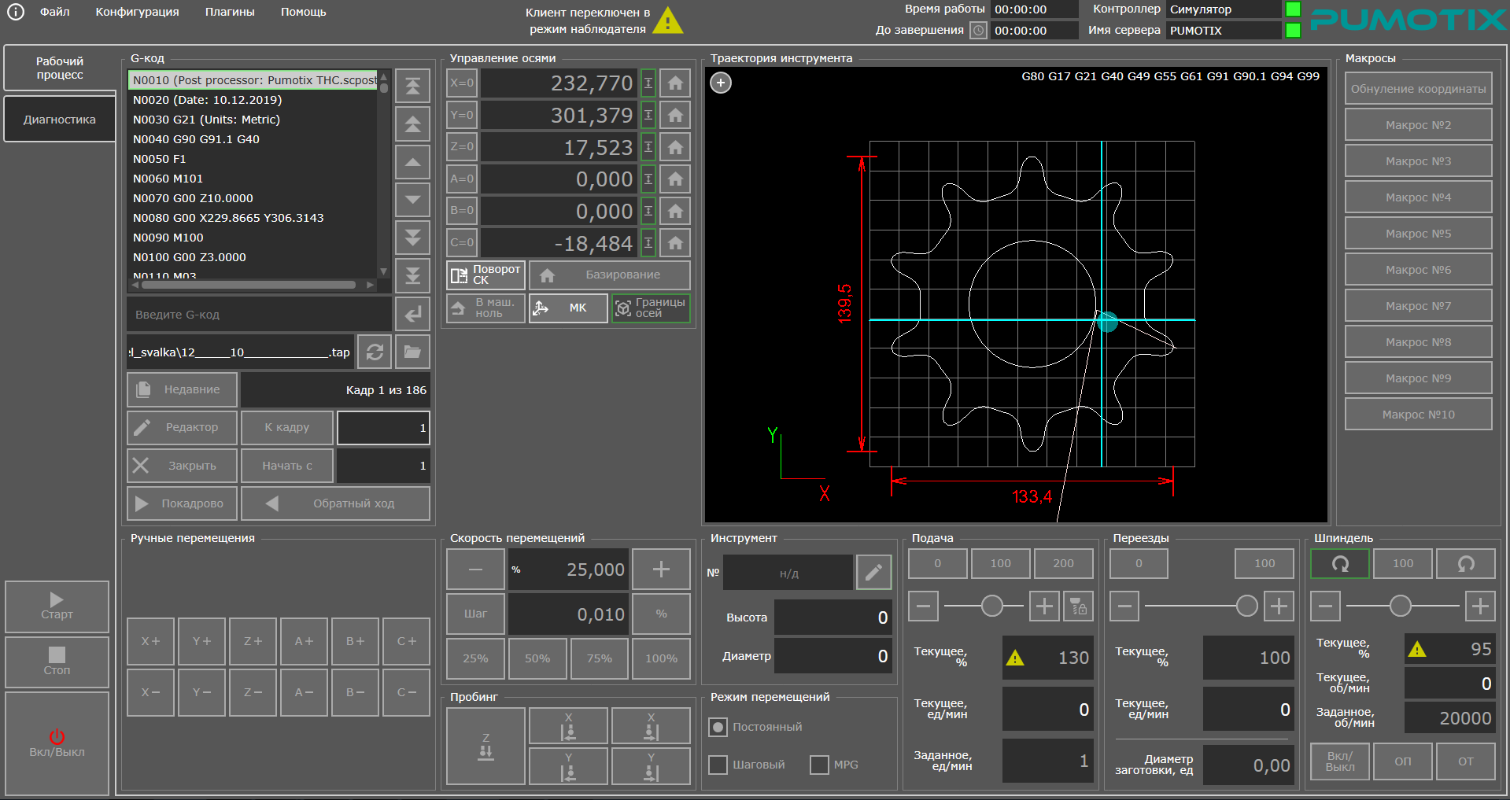
Task: Click Обратный ход reverse button
Action: [336, 503]
